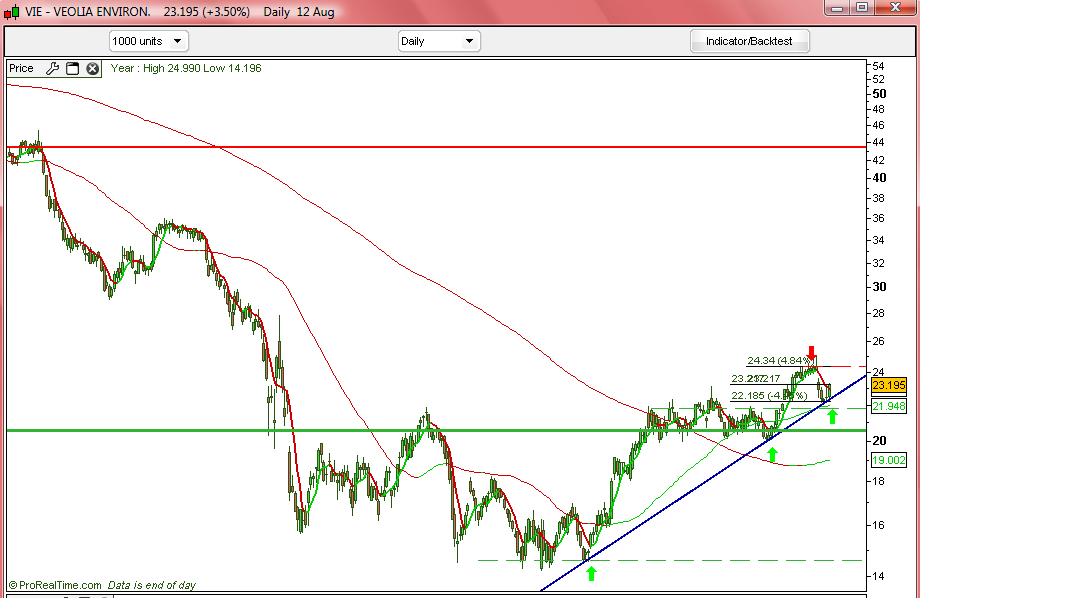Image resolution: width=1078 pixels, height=611 pixels.
Task: Open the price settings wrench icon
Action: point(52,68)
